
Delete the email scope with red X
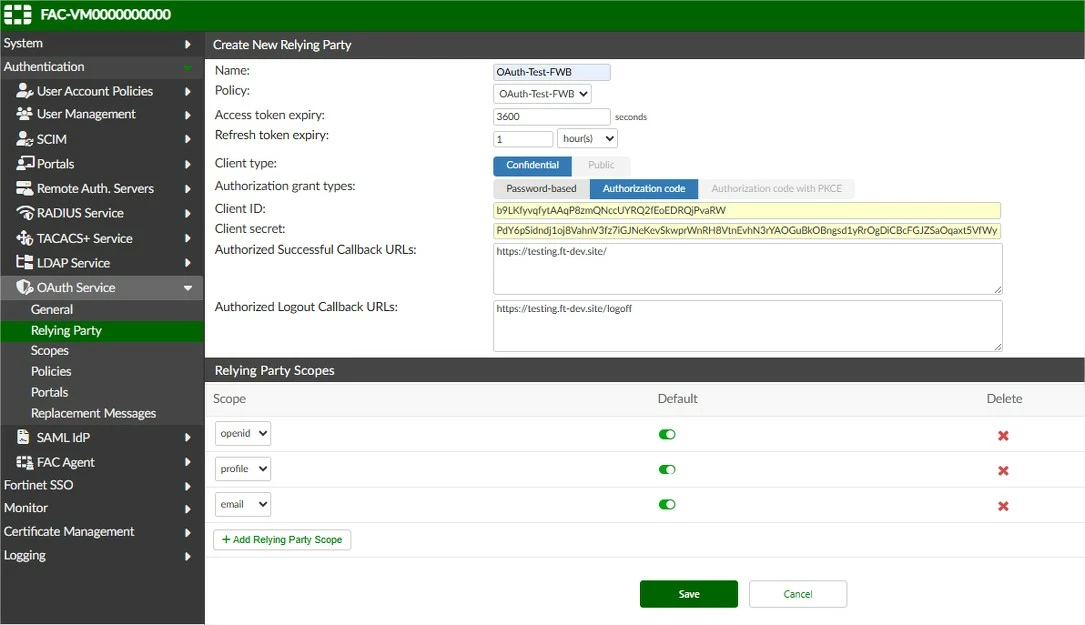click(1003, 506)
